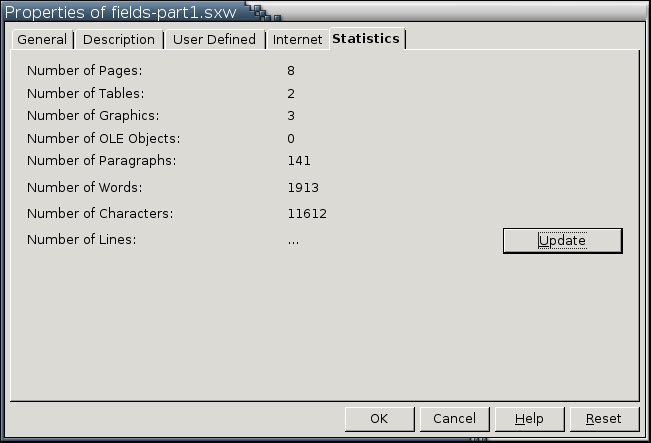Click the ellipsis value for Number of Lines

(293, 240)
